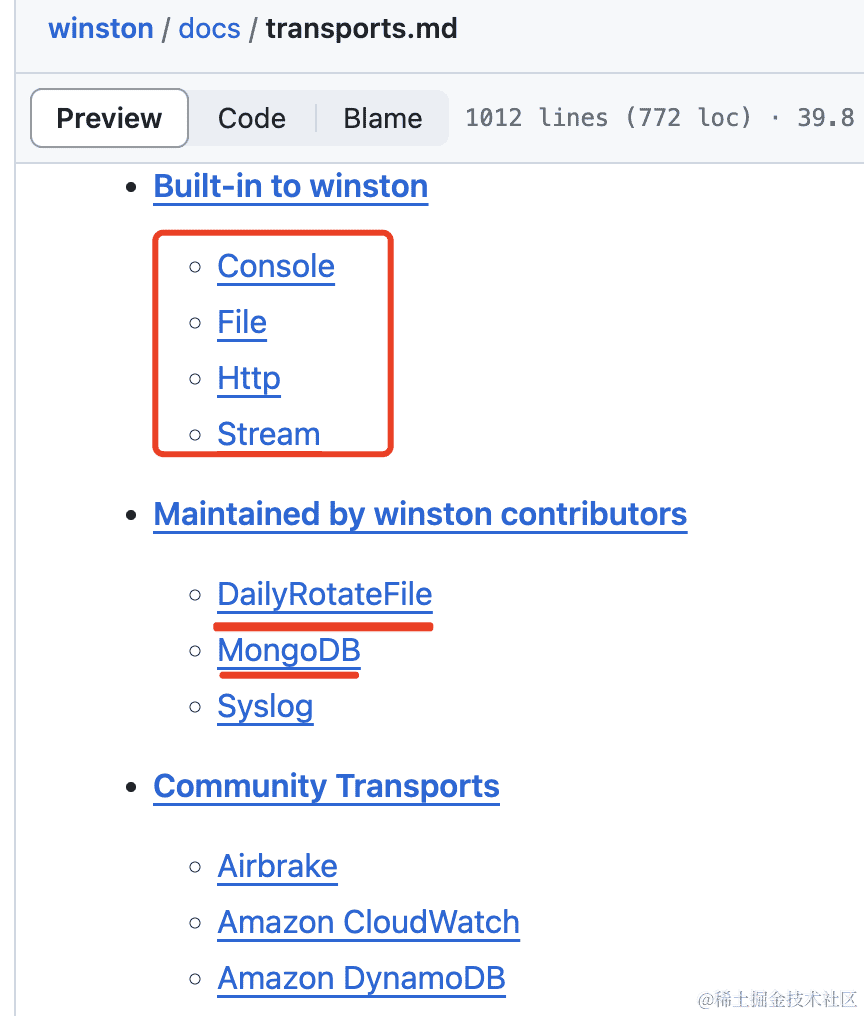Jump to Community Transports section
This screenshot has width=864, height=1016.
326,786
